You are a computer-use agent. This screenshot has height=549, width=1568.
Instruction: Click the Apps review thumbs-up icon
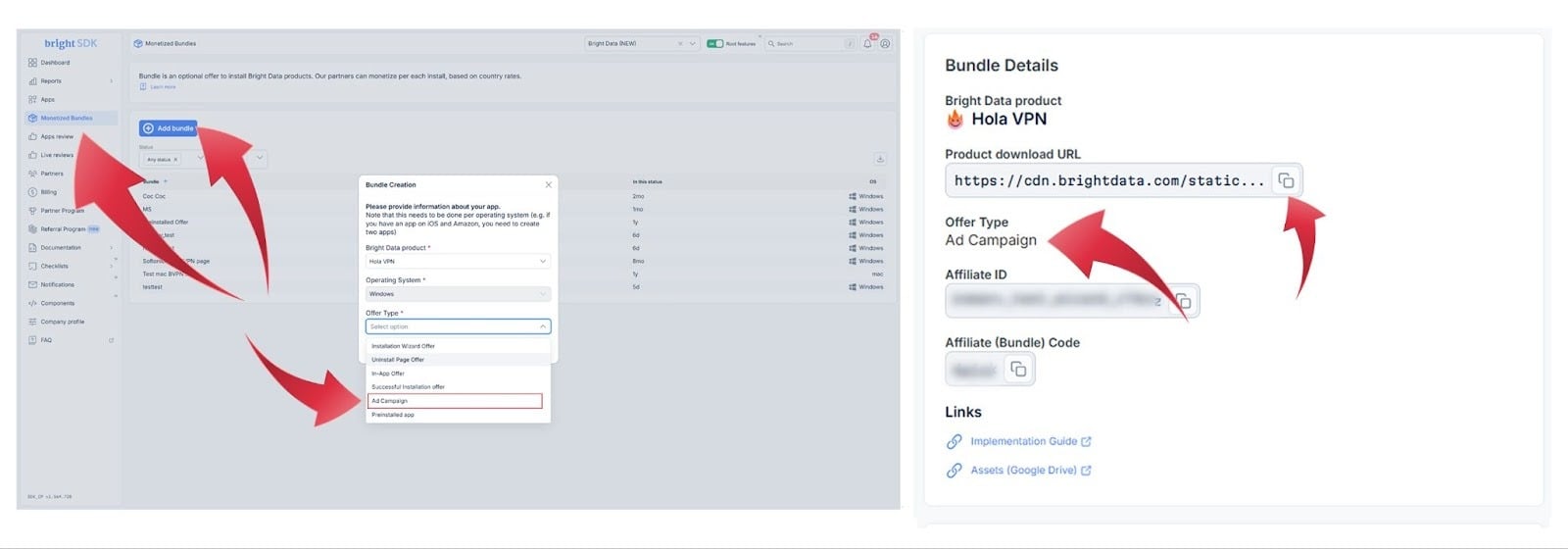point(32,136)
